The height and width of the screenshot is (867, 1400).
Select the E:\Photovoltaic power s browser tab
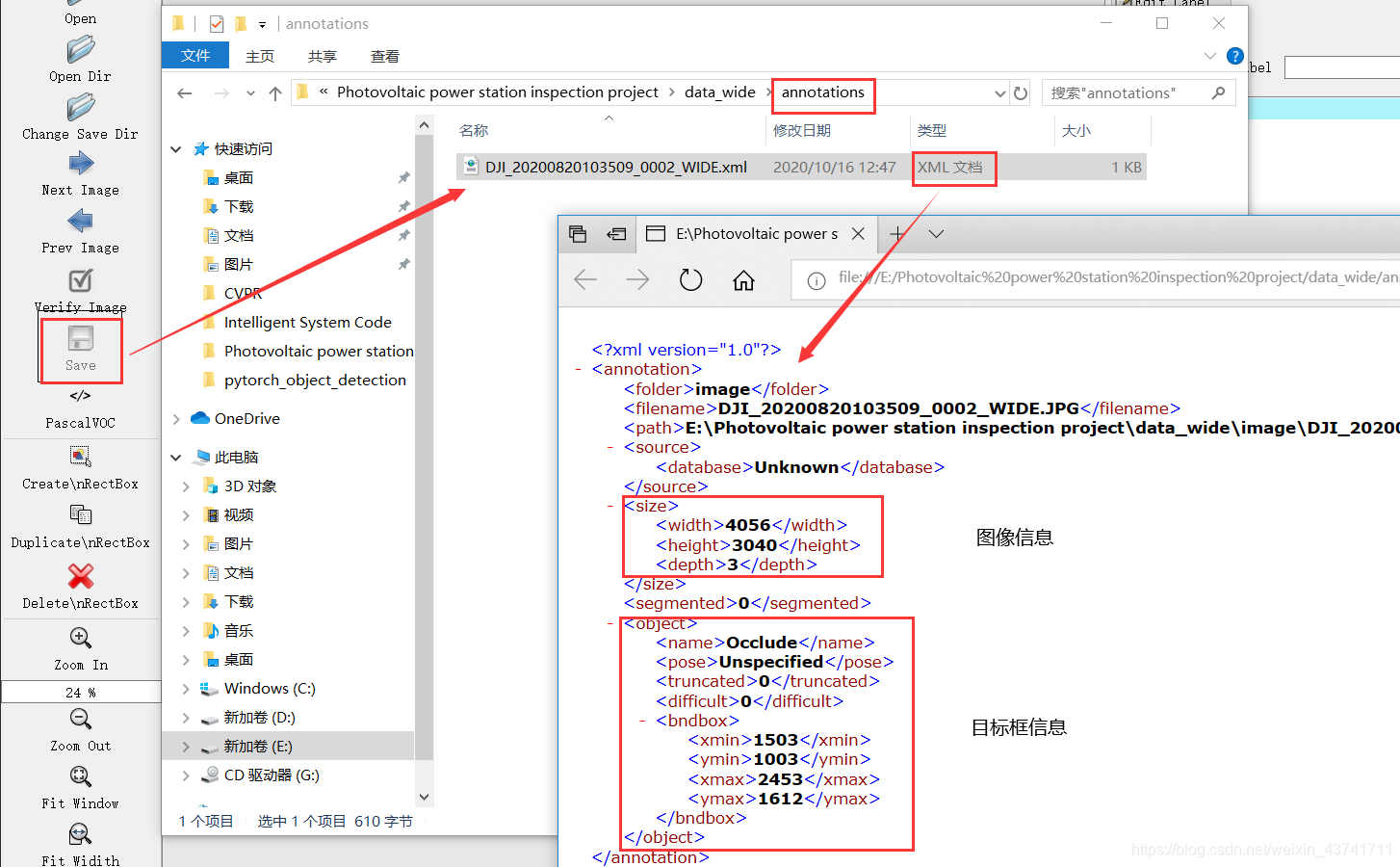[x=756, y=234]
